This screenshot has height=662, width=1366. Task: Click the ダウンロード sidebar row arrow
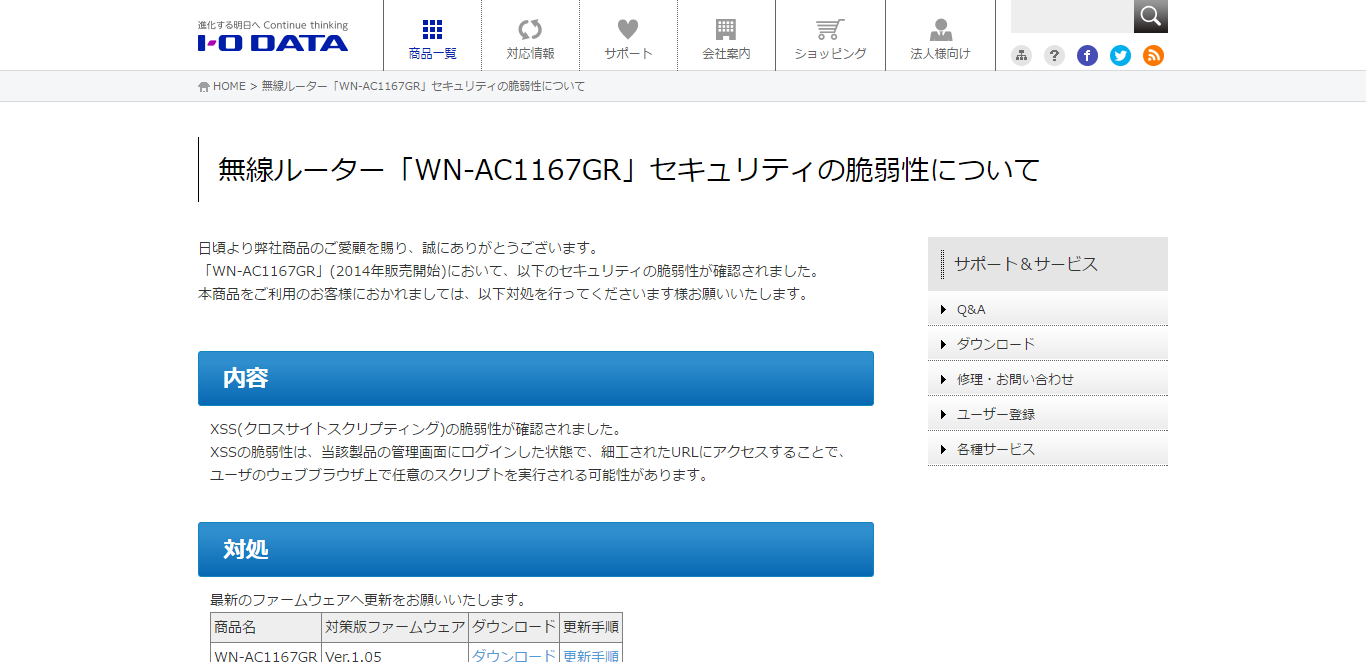(x=944, y=344)
